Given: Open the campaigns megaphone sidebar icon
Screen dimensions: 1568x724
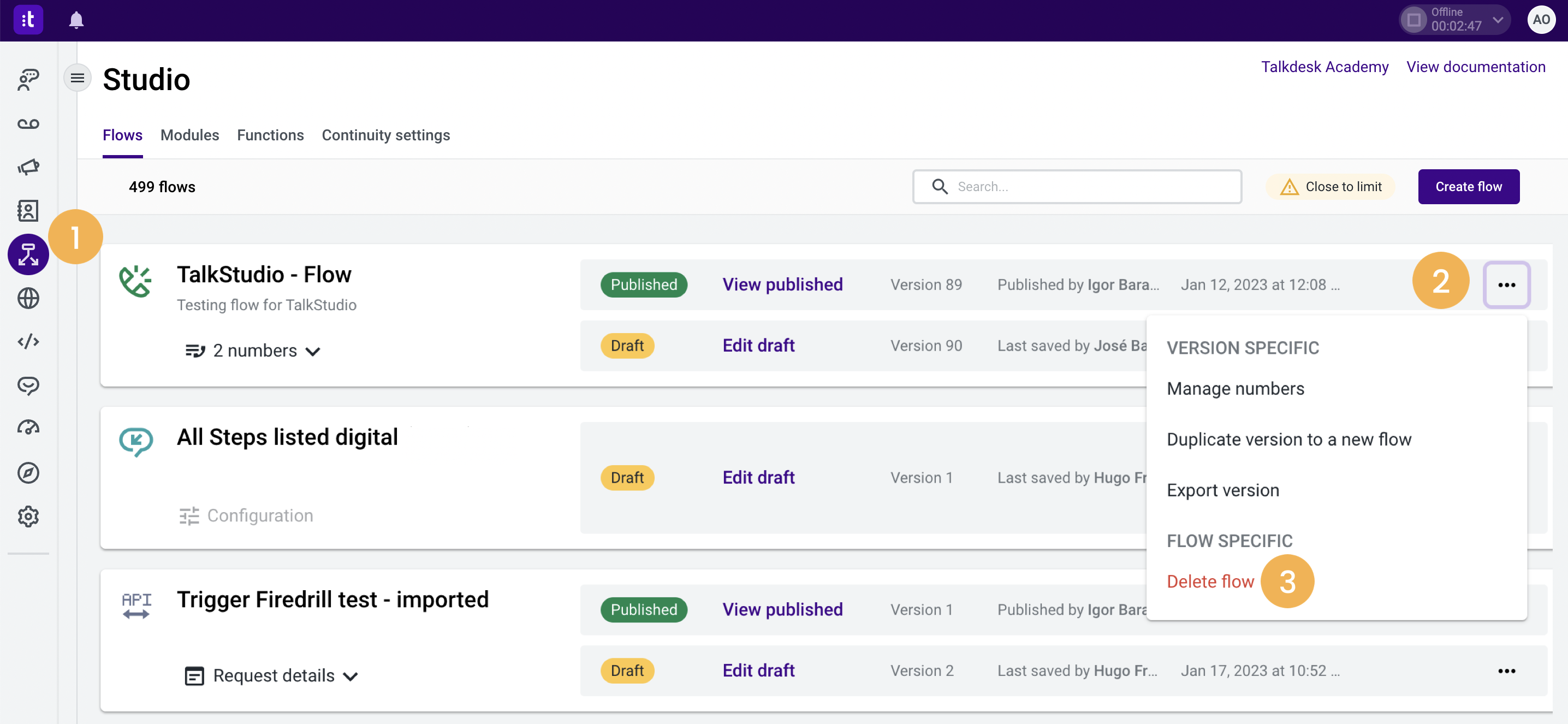Looking at the screenshot, I should (28, 167).
